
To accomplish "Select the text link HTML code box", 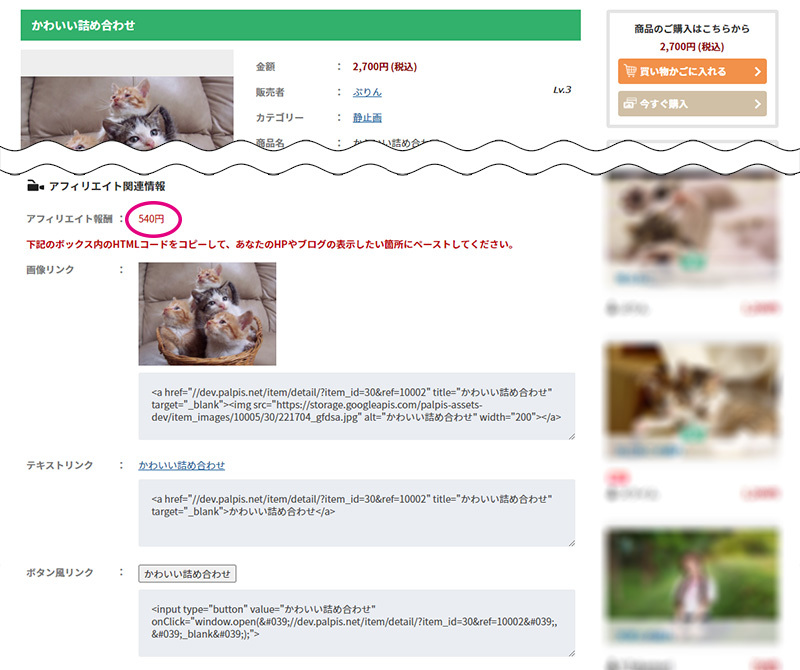I will pos(357,513).
